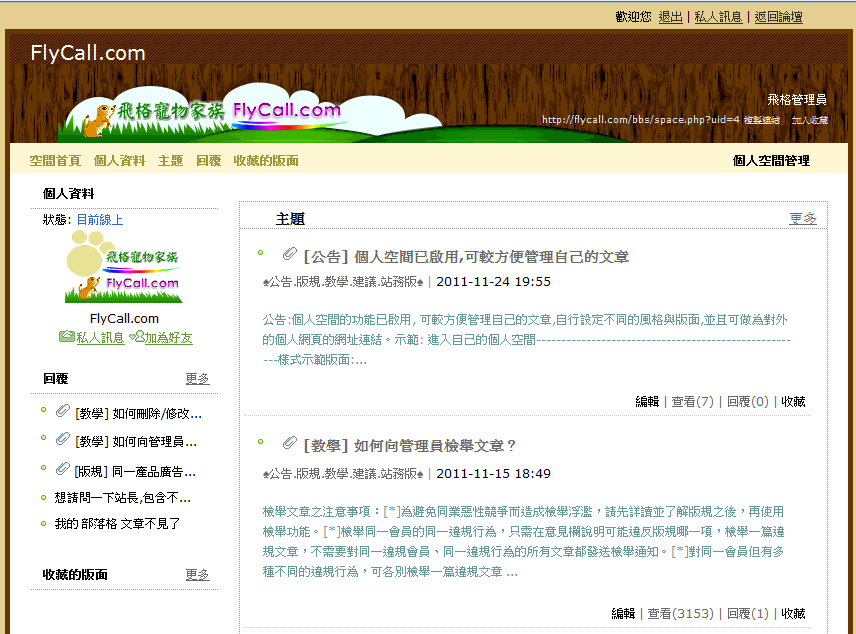Open the 空間首頁 tab
This screenshot has height=634, width=856.
(55, 160)
